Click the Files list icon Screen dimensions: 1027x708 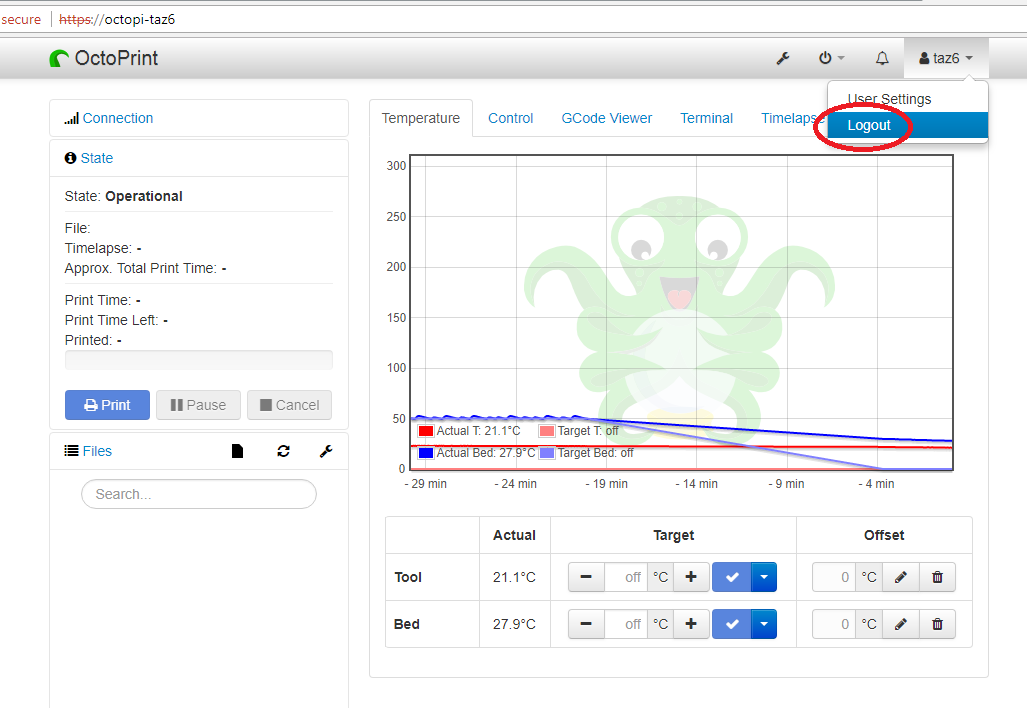71,451
